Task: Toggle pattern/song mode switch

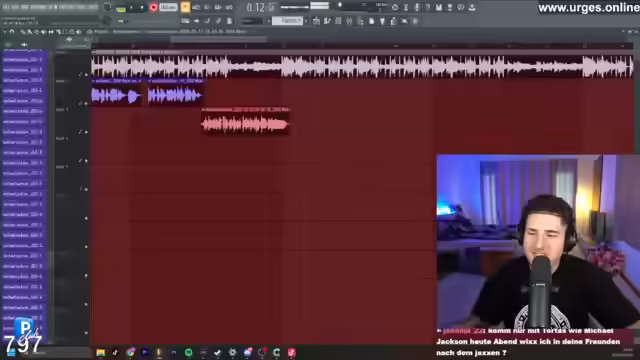Action: (121, 8)
